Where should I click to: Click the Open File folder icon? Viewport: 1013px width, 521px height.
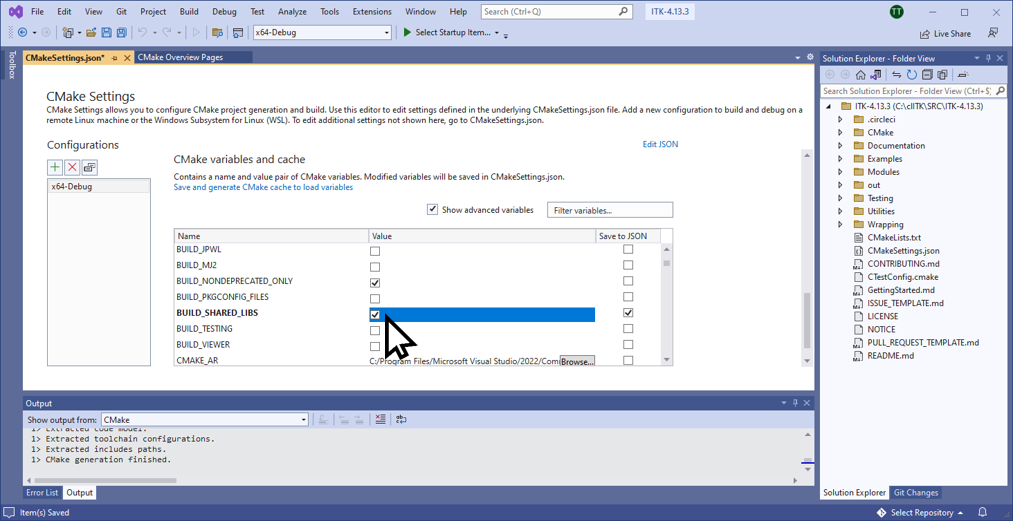tap(91, 32)
